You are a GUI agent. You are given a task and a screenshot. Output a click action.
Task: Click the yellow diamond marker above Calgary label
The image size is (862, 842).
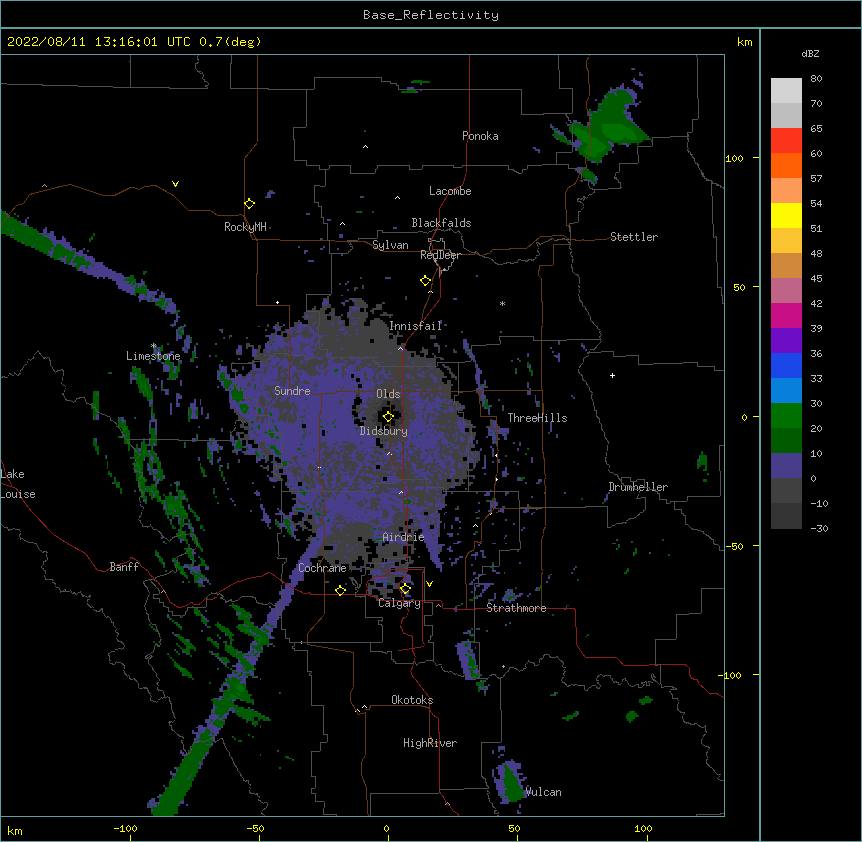coord(405,589)
